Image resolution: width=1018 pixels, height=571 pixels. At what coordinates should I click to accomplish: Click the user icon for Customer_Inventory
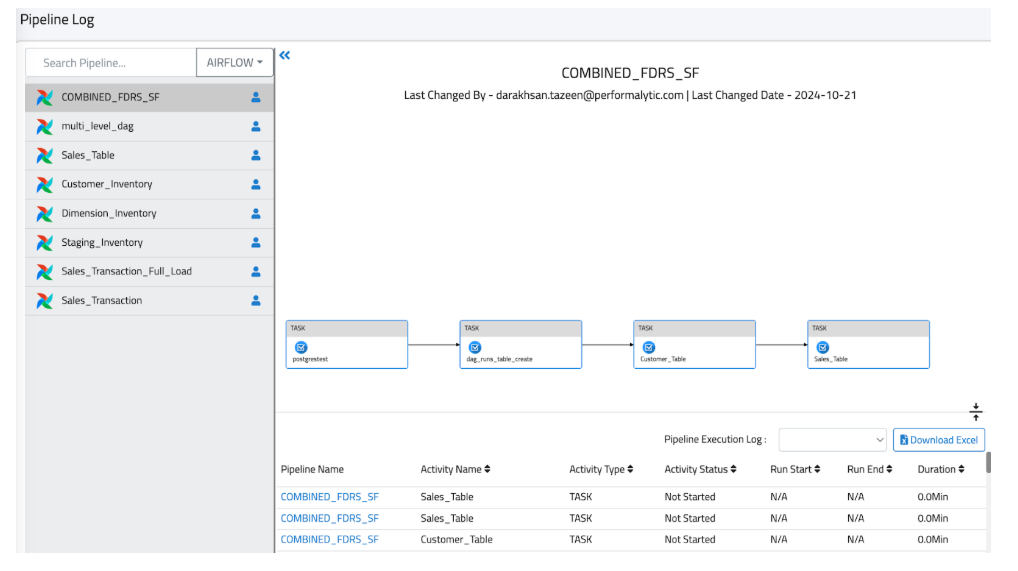click(x=256, y=184)
